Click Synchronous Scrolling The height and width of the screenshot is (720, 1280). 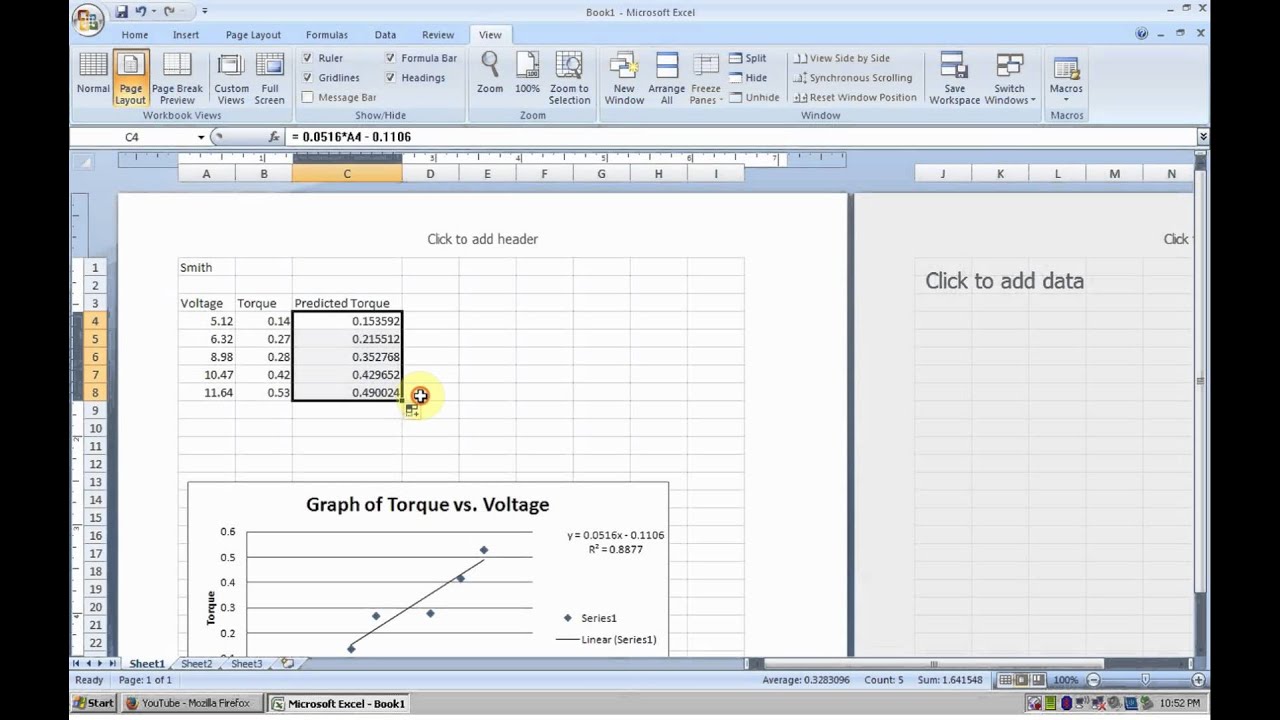[853, 78]
